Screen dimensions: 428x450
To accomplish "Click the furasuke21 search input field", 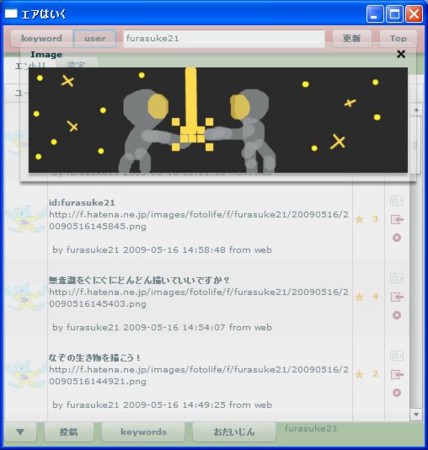I will 224,38.
